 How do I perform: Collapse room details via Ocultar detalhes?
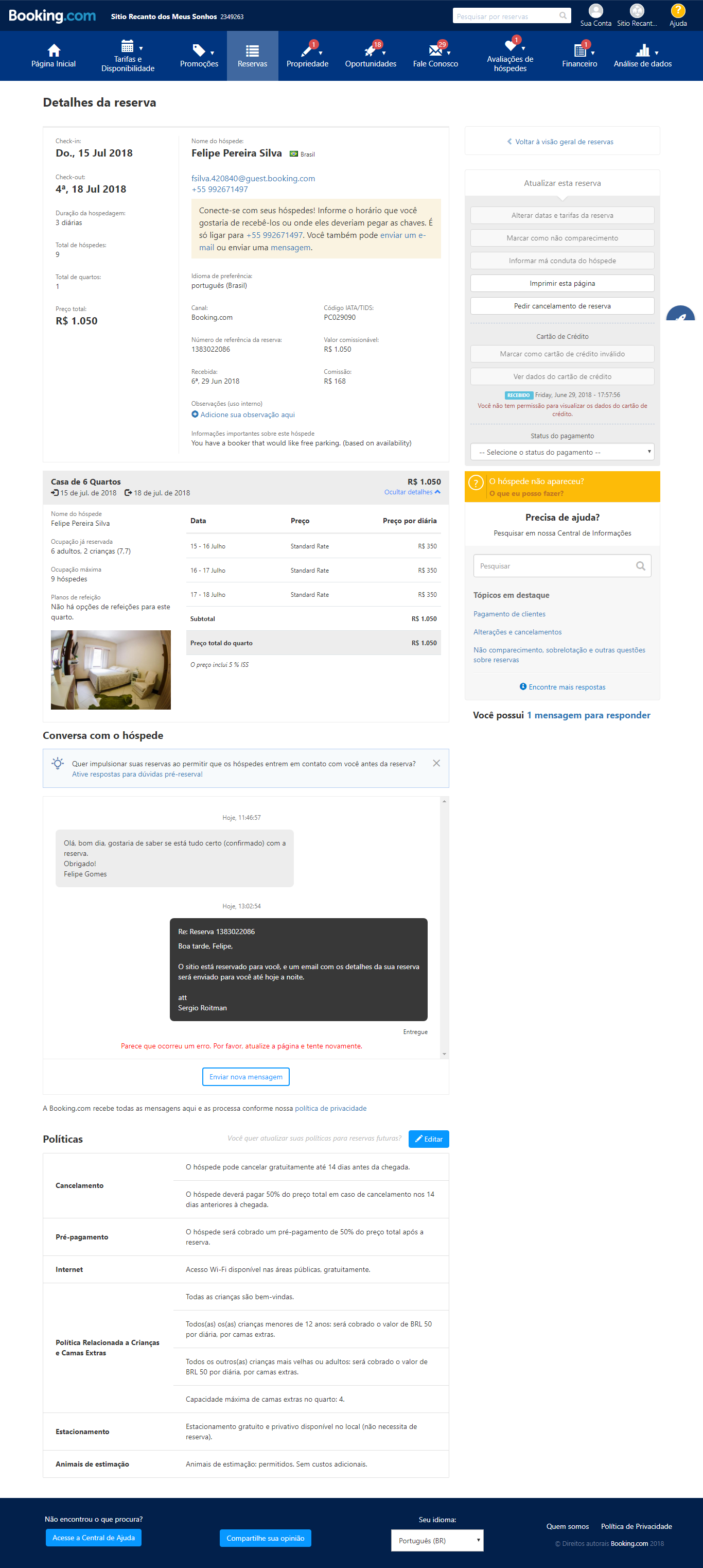tap(412, 492)
